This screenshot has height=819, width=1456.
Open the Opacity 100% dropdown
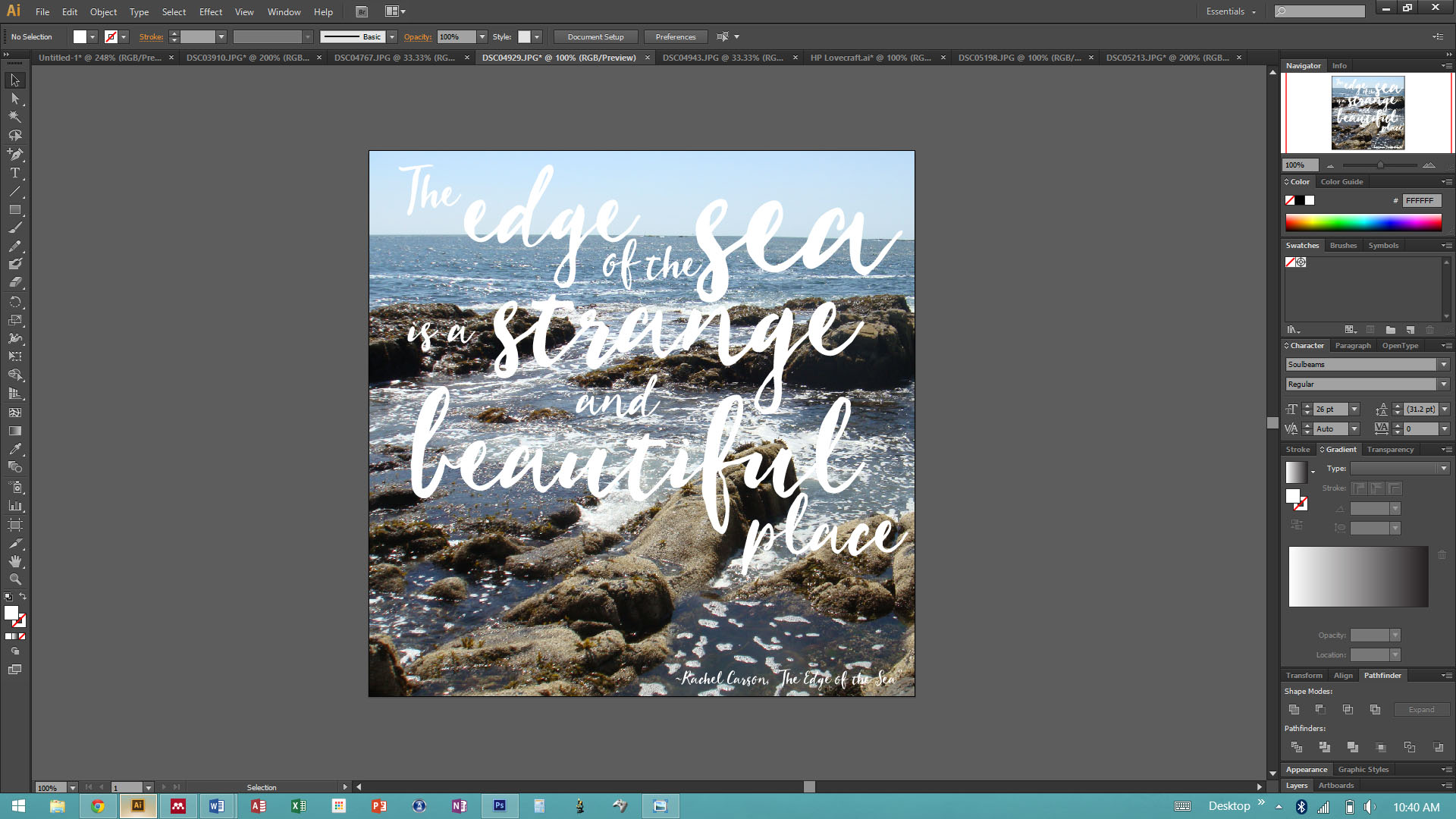point(482,37)
